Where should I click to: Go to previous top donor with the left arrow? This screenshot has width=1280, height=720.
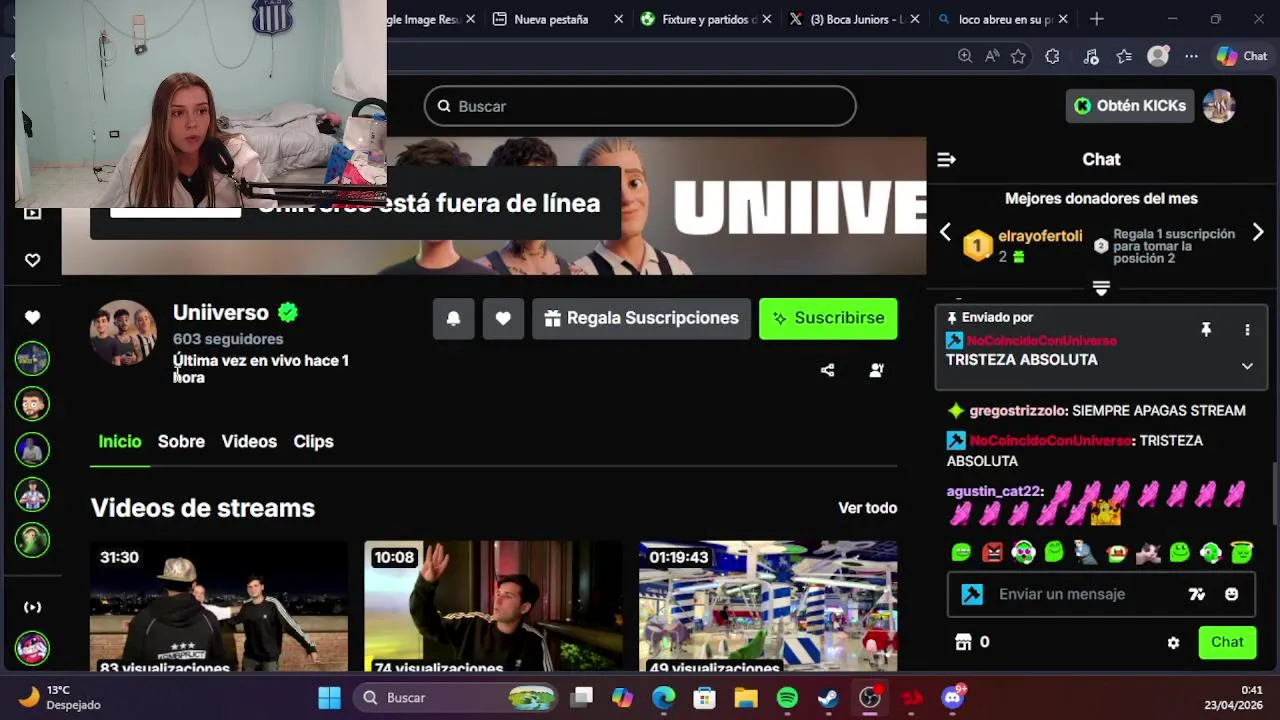(x=945, y=232)
